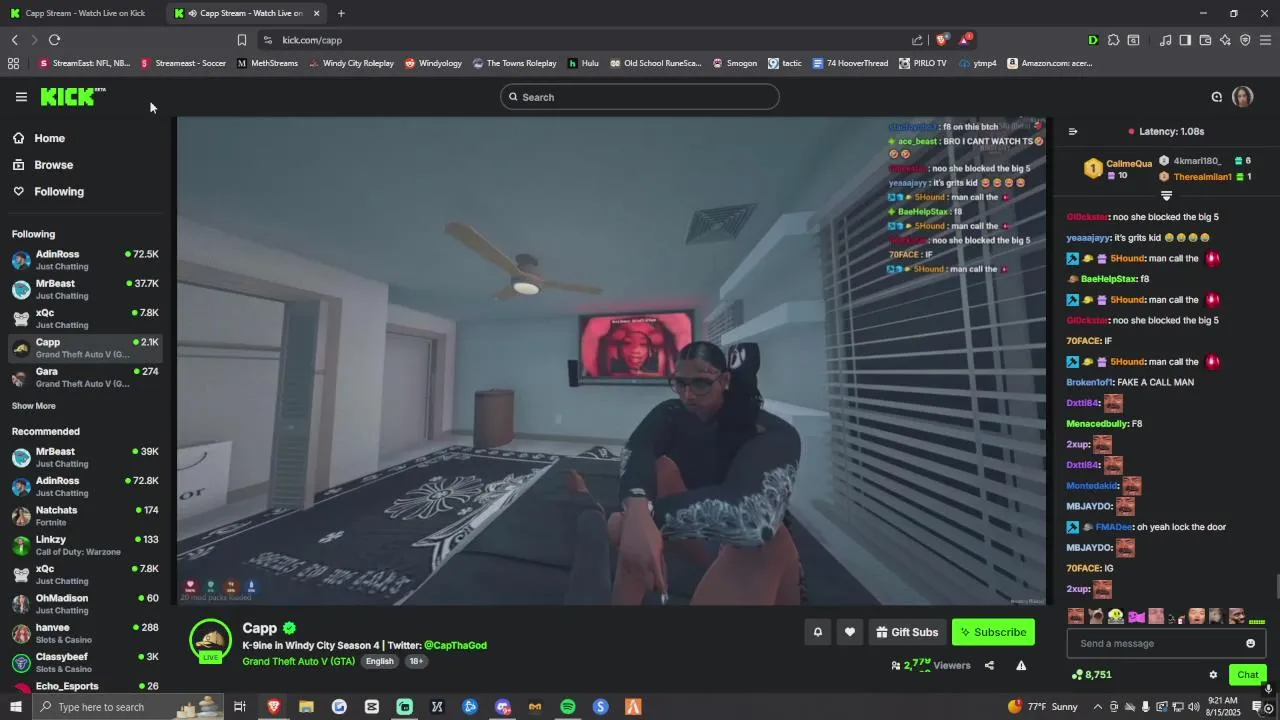
Task: Click Gift Subs button
Action: point(907,632)
